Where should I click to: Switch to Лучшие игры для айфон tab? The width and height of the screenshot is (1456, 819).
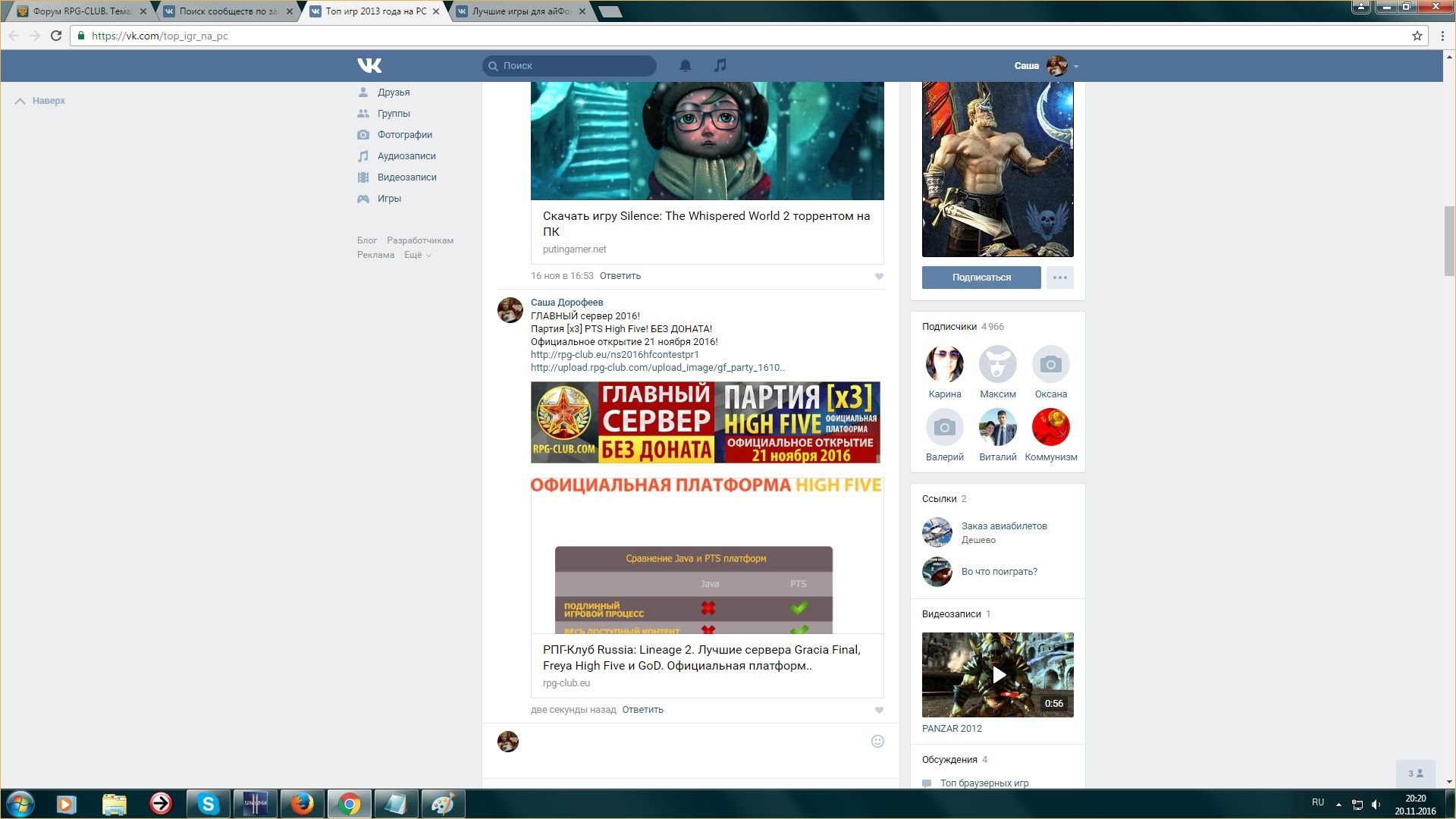click(521, 11)
